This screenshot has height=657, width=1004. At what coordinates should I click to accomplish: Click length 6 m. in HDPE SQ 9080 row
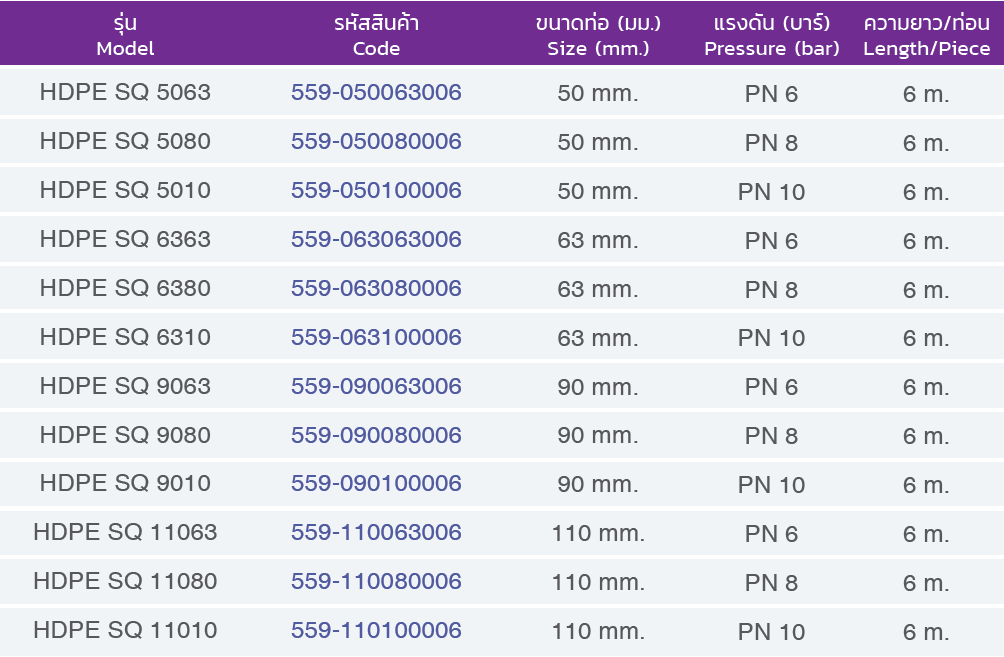coord(927,436)
